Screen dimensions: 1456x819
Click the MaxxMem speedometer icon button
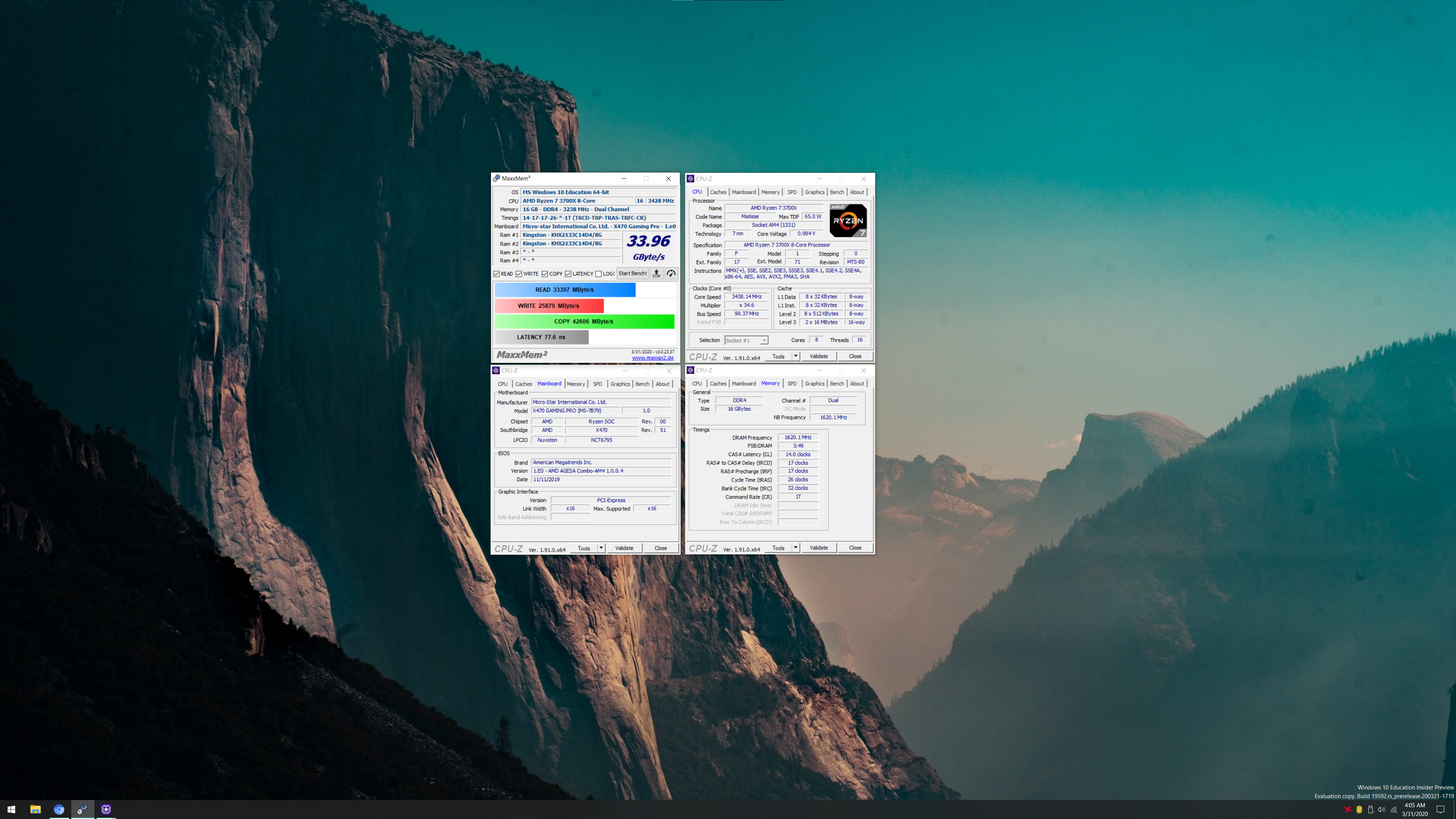tap(671, 273)
